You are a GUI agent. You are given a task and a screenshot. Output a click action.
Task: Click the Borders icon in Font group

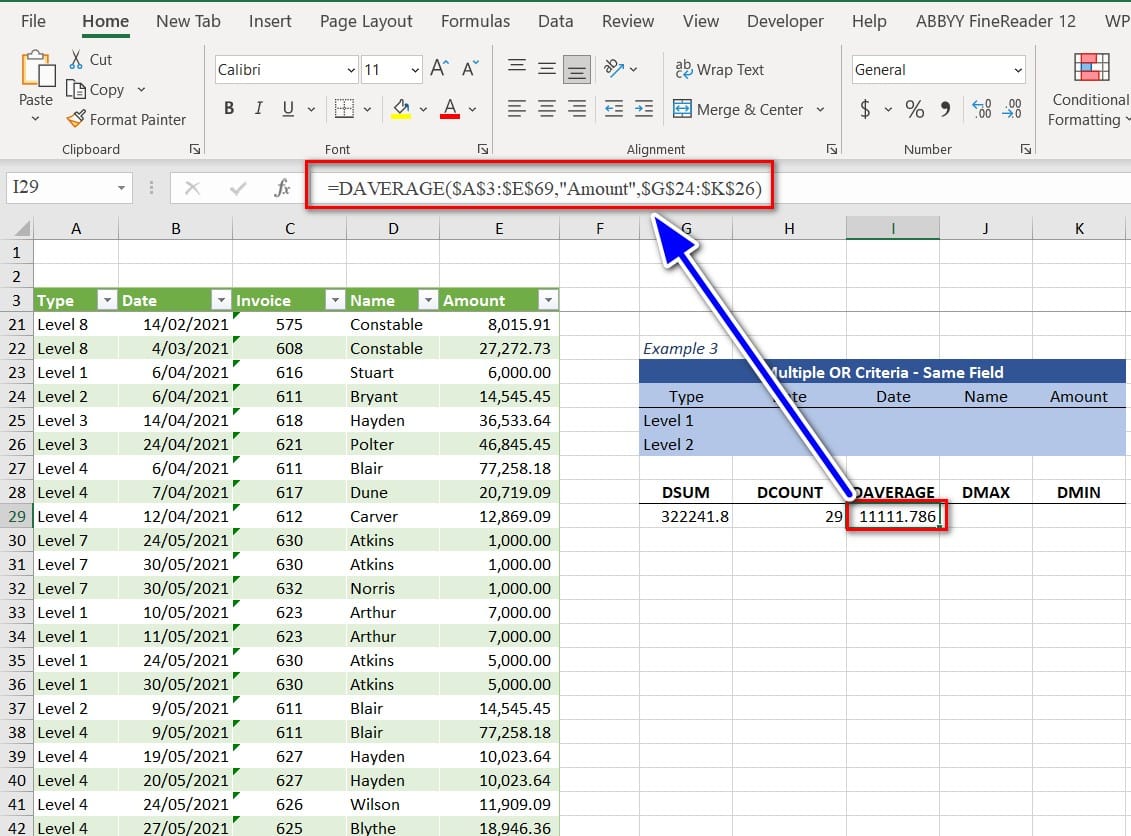pyautogui.click(x=344, y=109)
